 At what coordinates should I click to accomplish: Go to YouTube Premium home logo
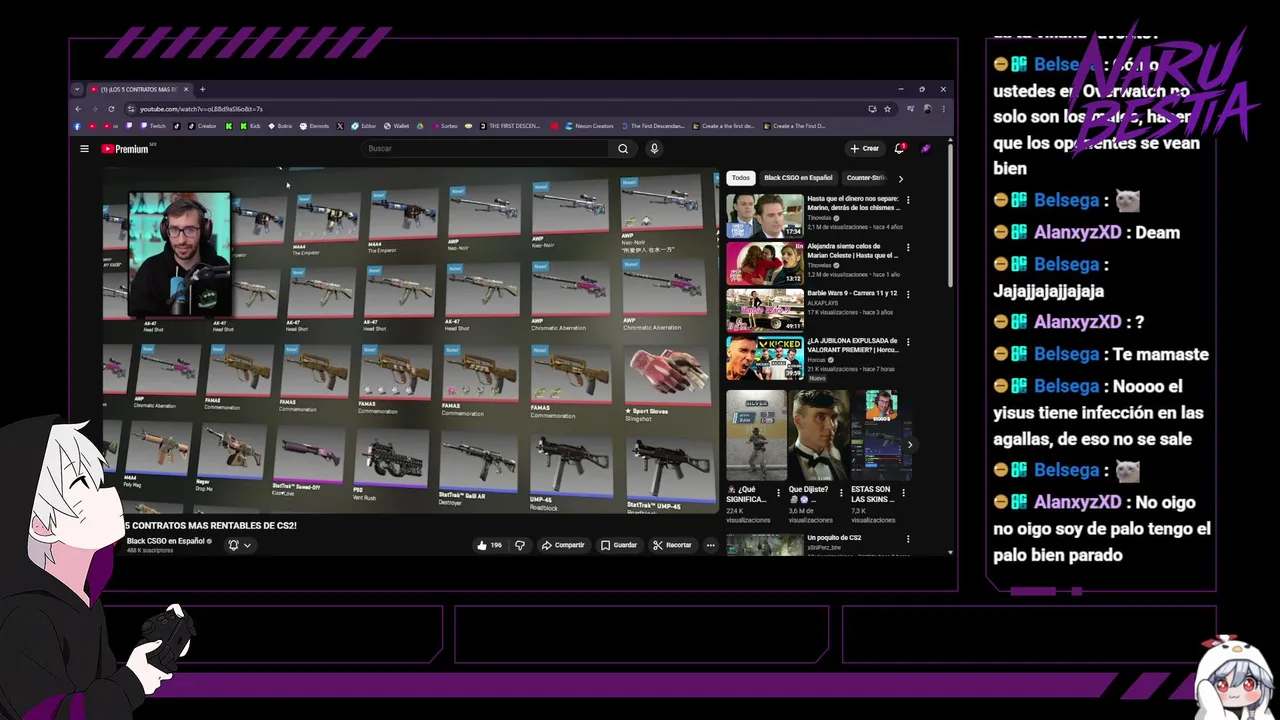point(127,149)
